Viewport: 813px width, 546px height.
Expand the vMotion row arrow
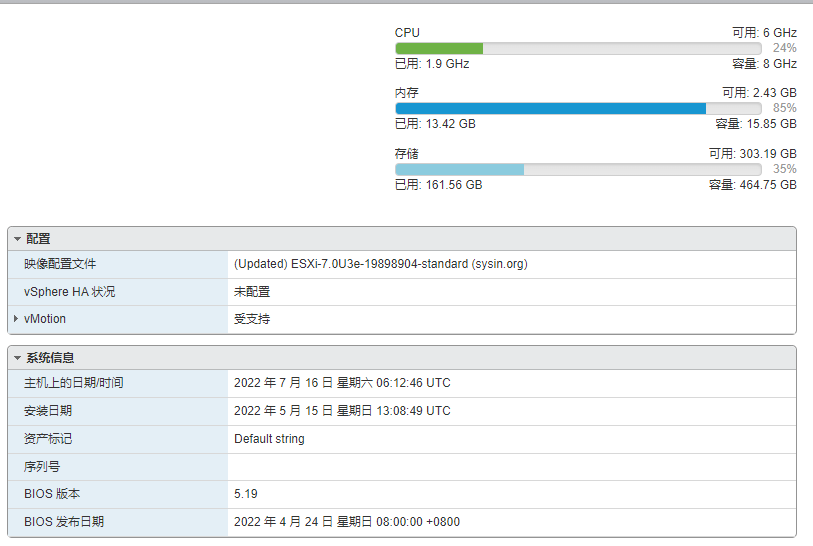pyautogui.click(x=16, y=319)
